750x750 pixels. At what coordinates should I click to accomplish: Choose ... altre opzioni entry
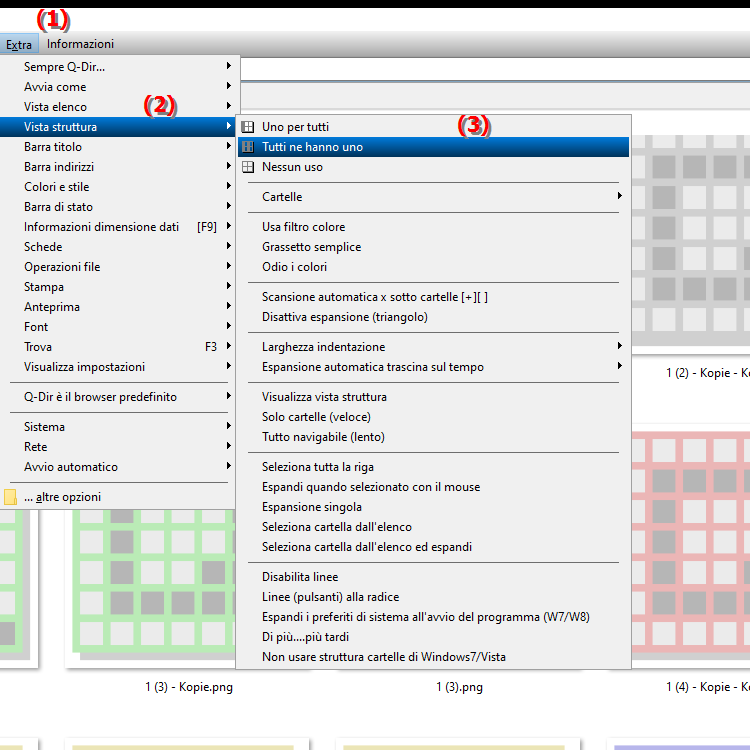[x=117, y=497]
